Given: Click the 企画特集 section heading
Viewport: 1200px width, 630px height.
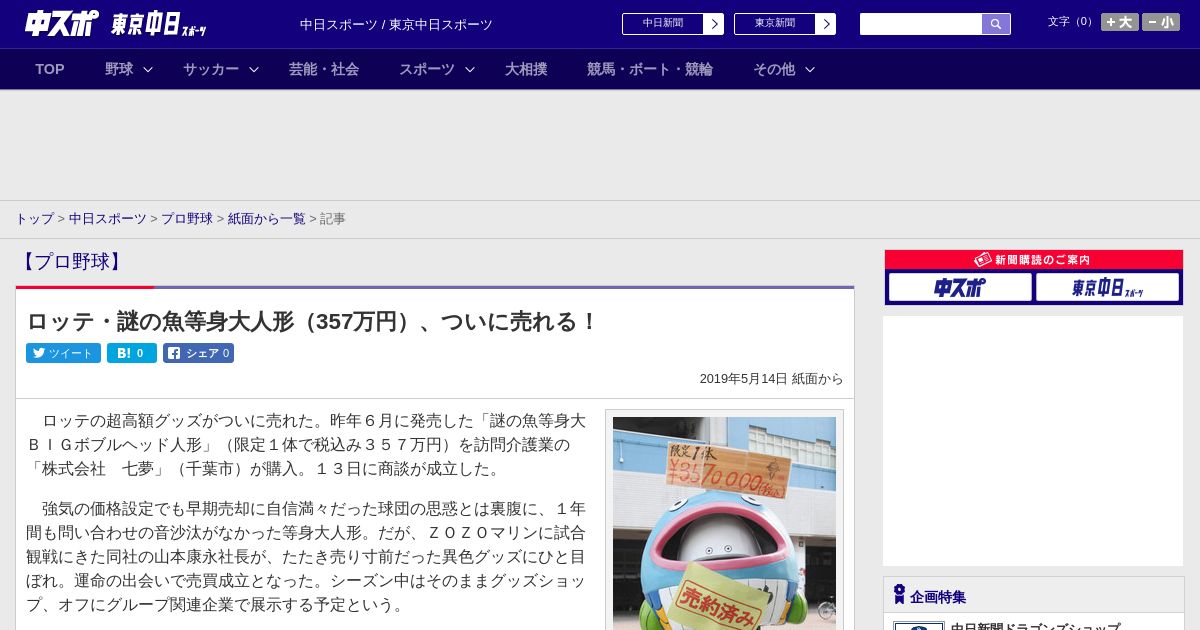Looking at the screenshot, I should tap(938, 597).
